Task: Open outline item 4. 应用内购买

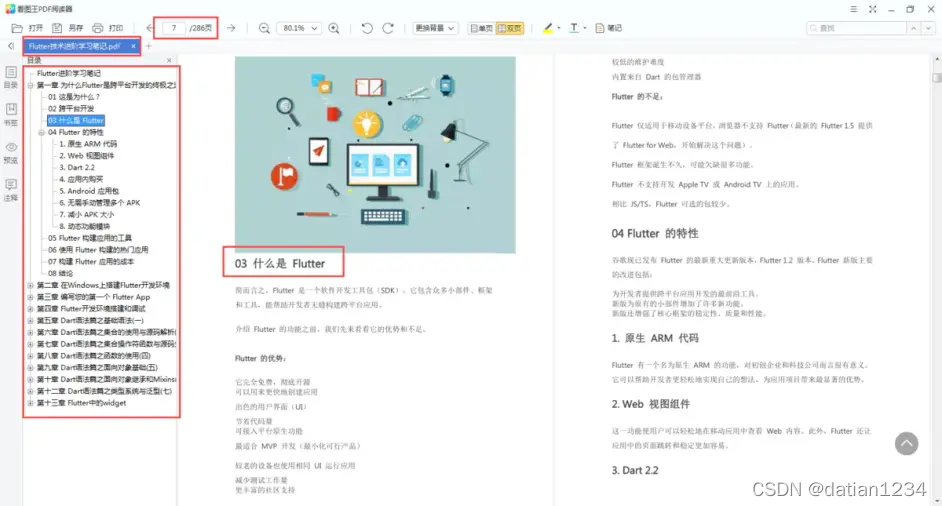Action: 81,179
